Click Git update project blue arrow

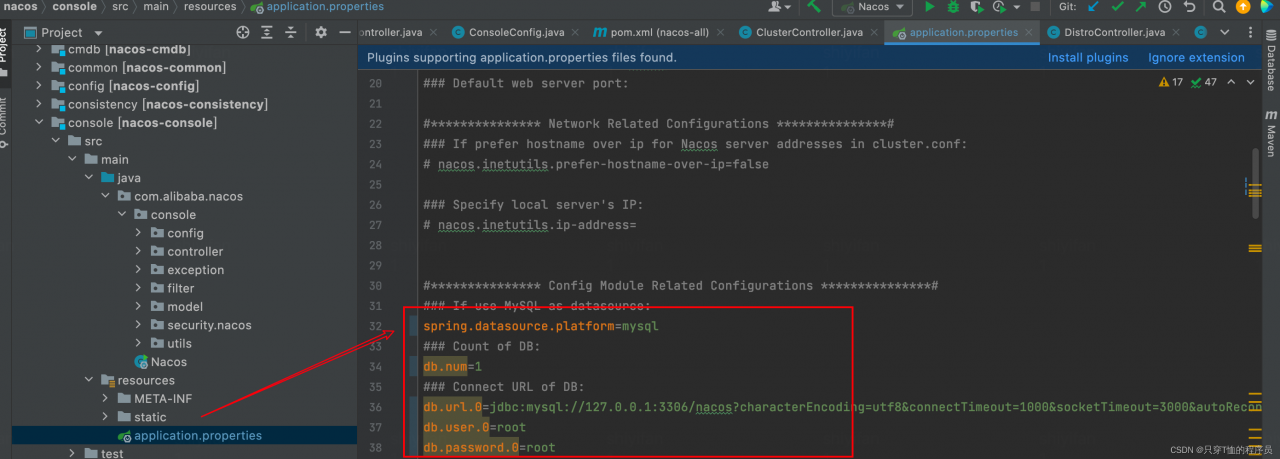1094,6
